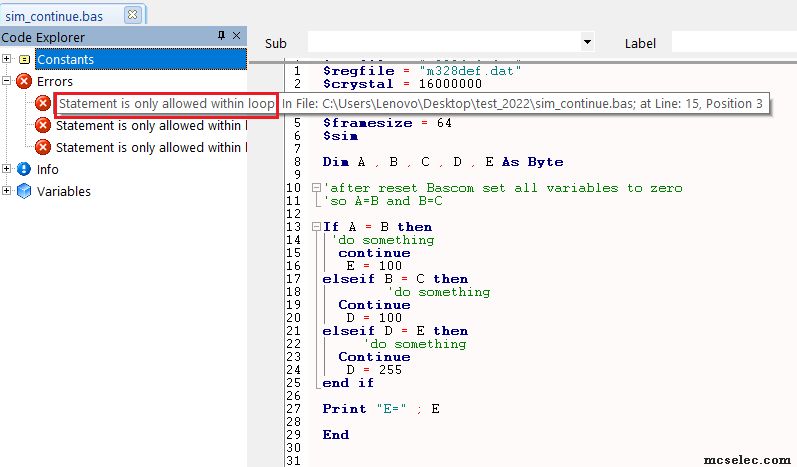797x467 pixels.
Task: Click first error's red X icon
Action: [x=43, y=103]
